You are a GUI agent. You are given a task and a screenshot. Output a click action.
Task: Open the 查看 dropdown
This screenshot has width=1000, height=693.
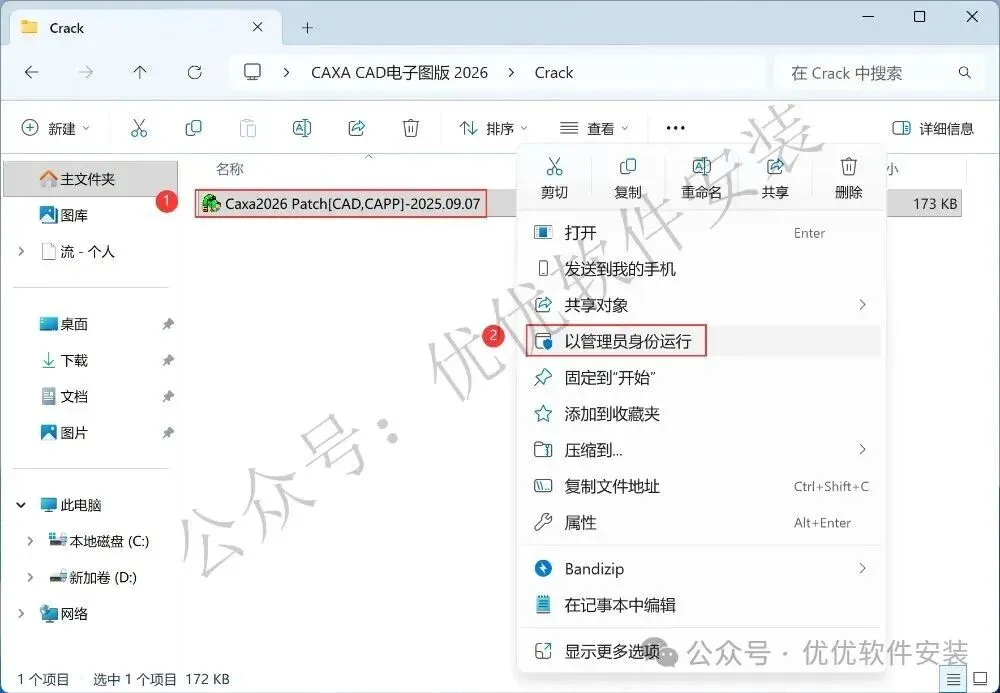tap(594, 128)
